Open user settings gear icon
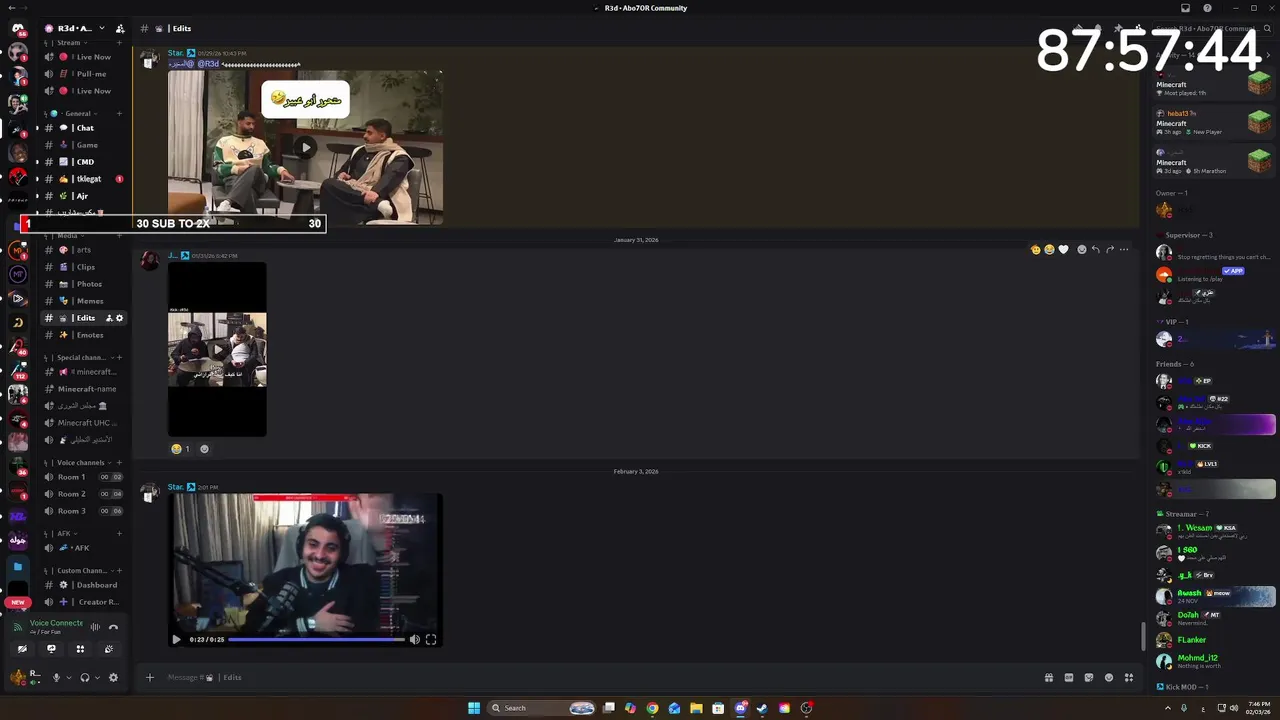The image size is (1280, 720). coord(113,677)
